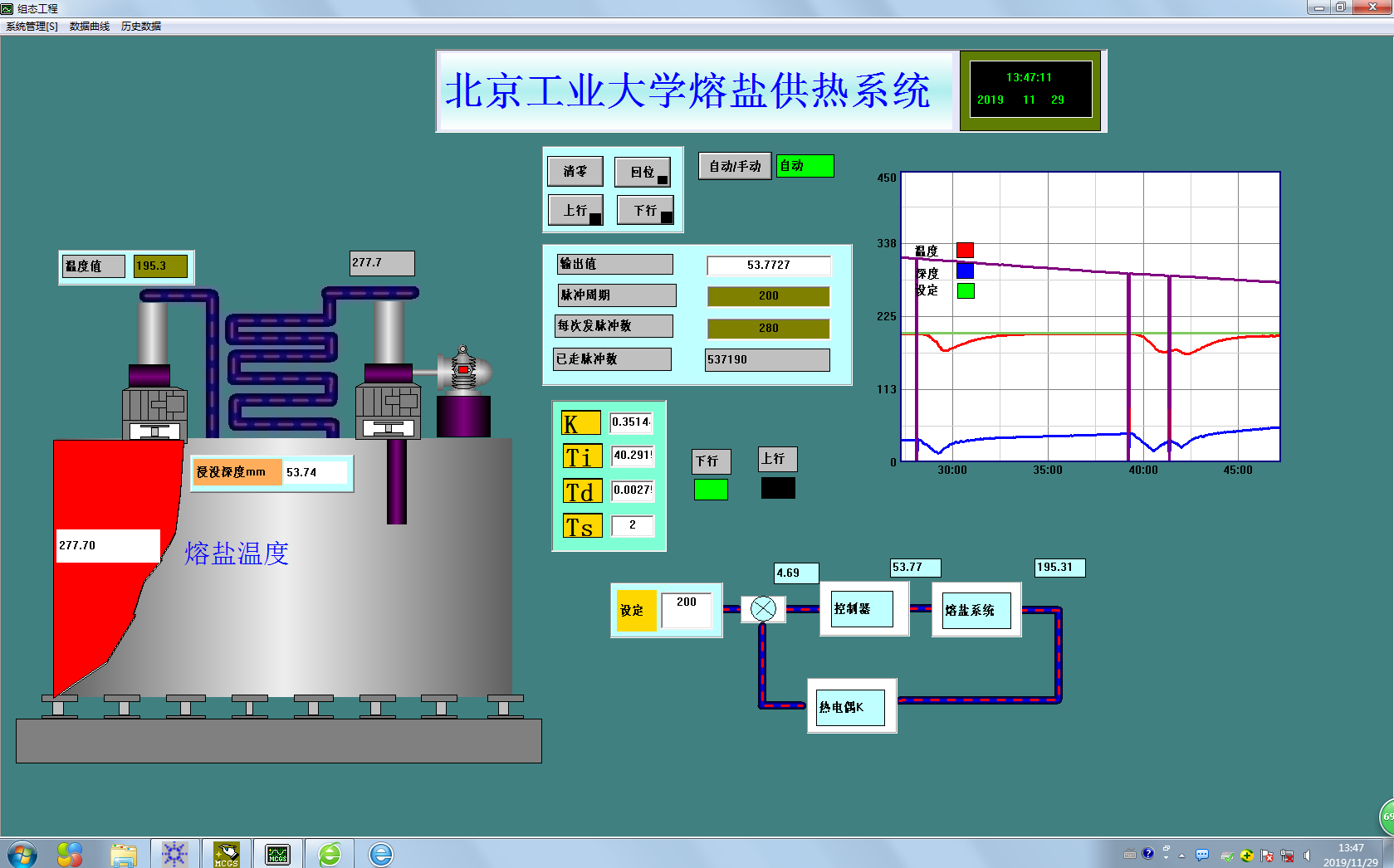Edit the K parameter value field

click(x=632, y=422)
